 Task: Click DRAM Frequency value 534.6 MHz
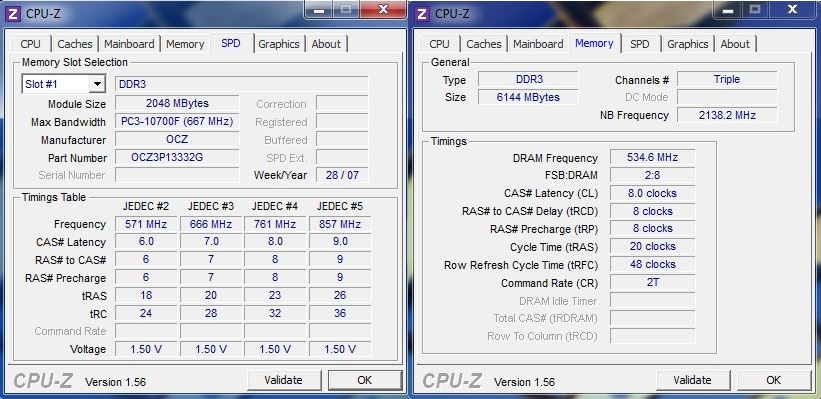pos(652,157)
